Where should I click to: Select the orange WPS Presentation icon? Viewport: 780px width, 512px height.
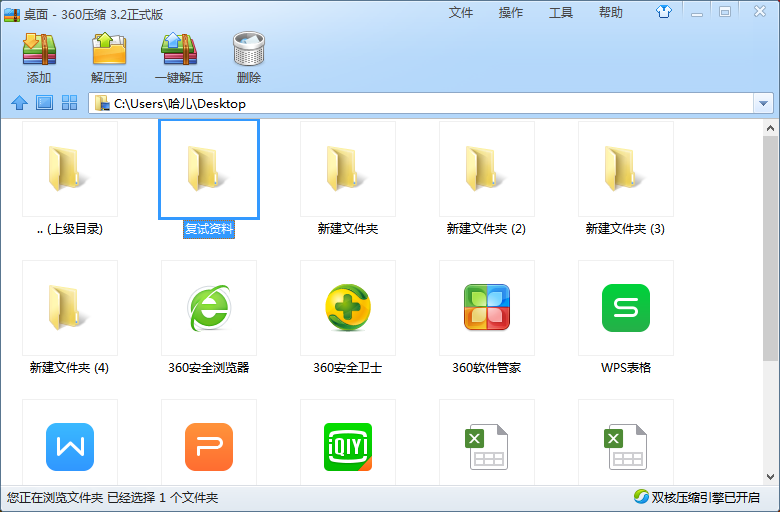point(209,447)
